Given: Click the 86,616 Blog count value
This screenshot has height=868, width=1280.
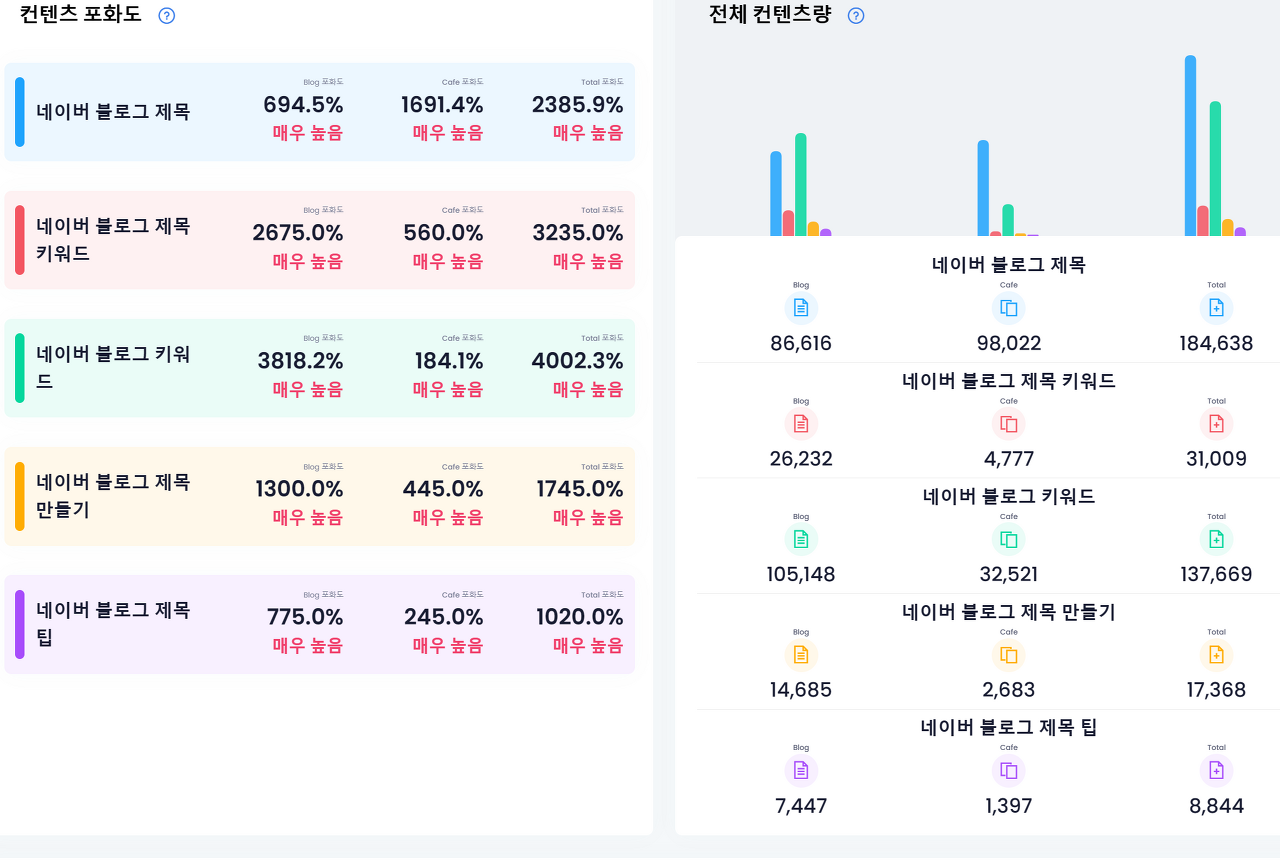Looking at the screenshot, I should [801, 343].
